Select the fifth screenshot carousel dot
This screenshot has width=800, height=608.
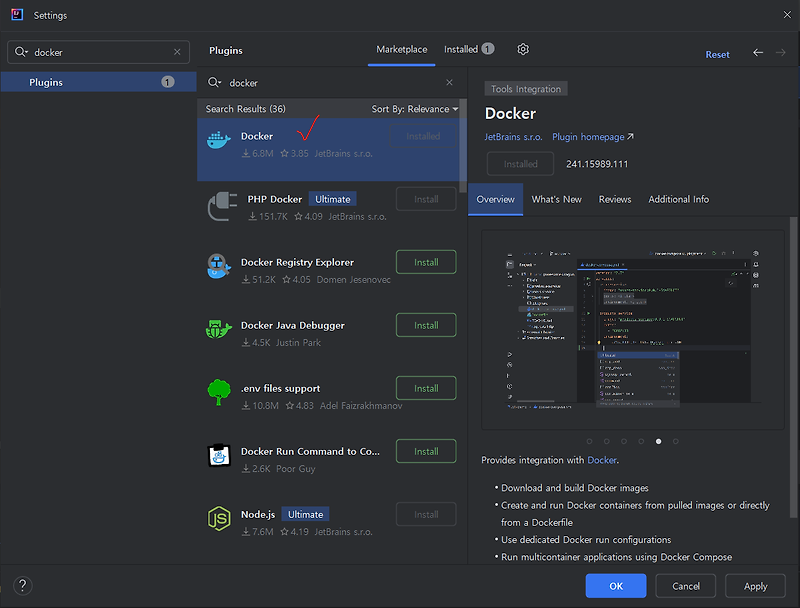point(657,440)
